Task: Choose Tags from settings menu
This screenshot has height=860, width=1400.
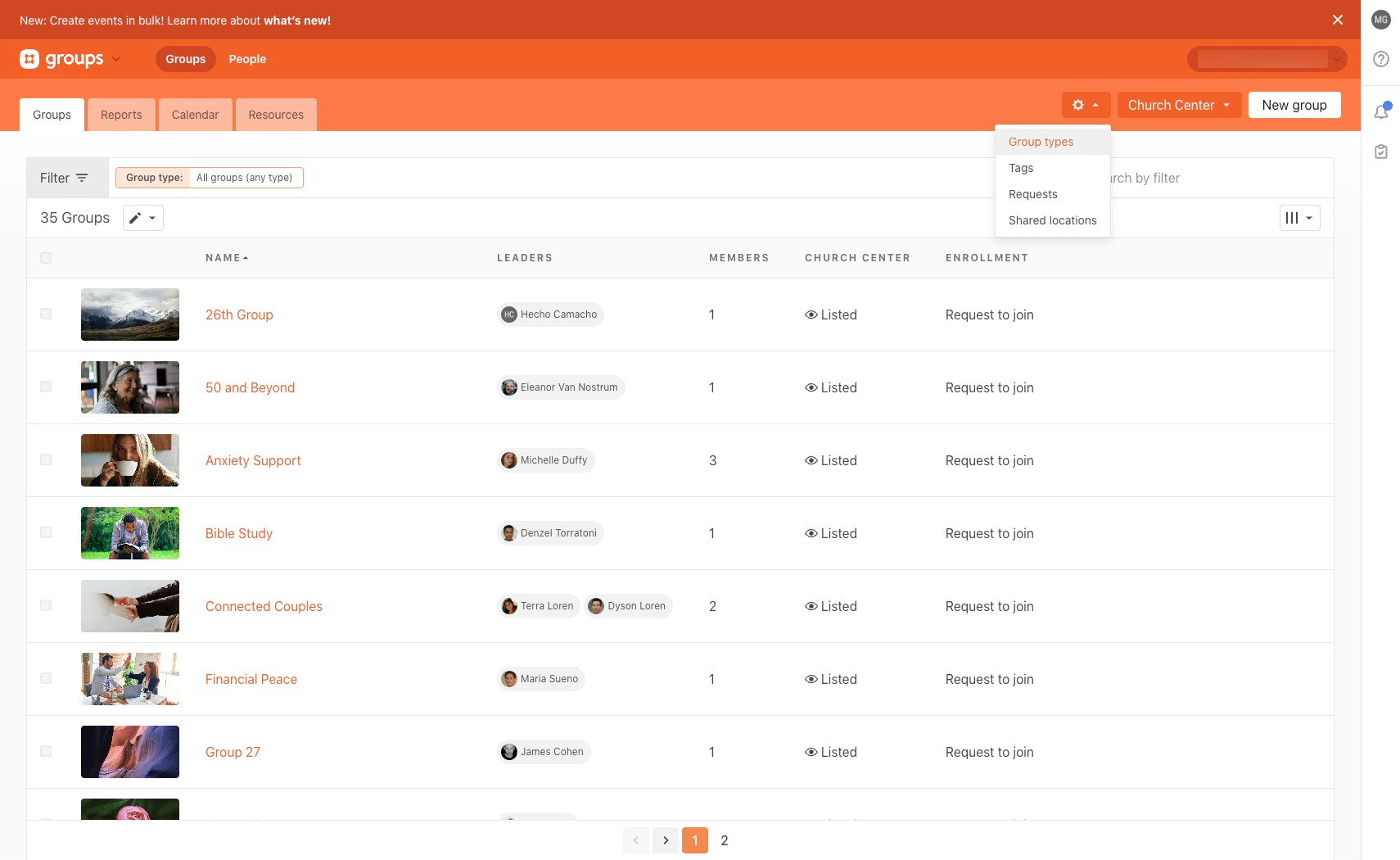Action: 1053,168
